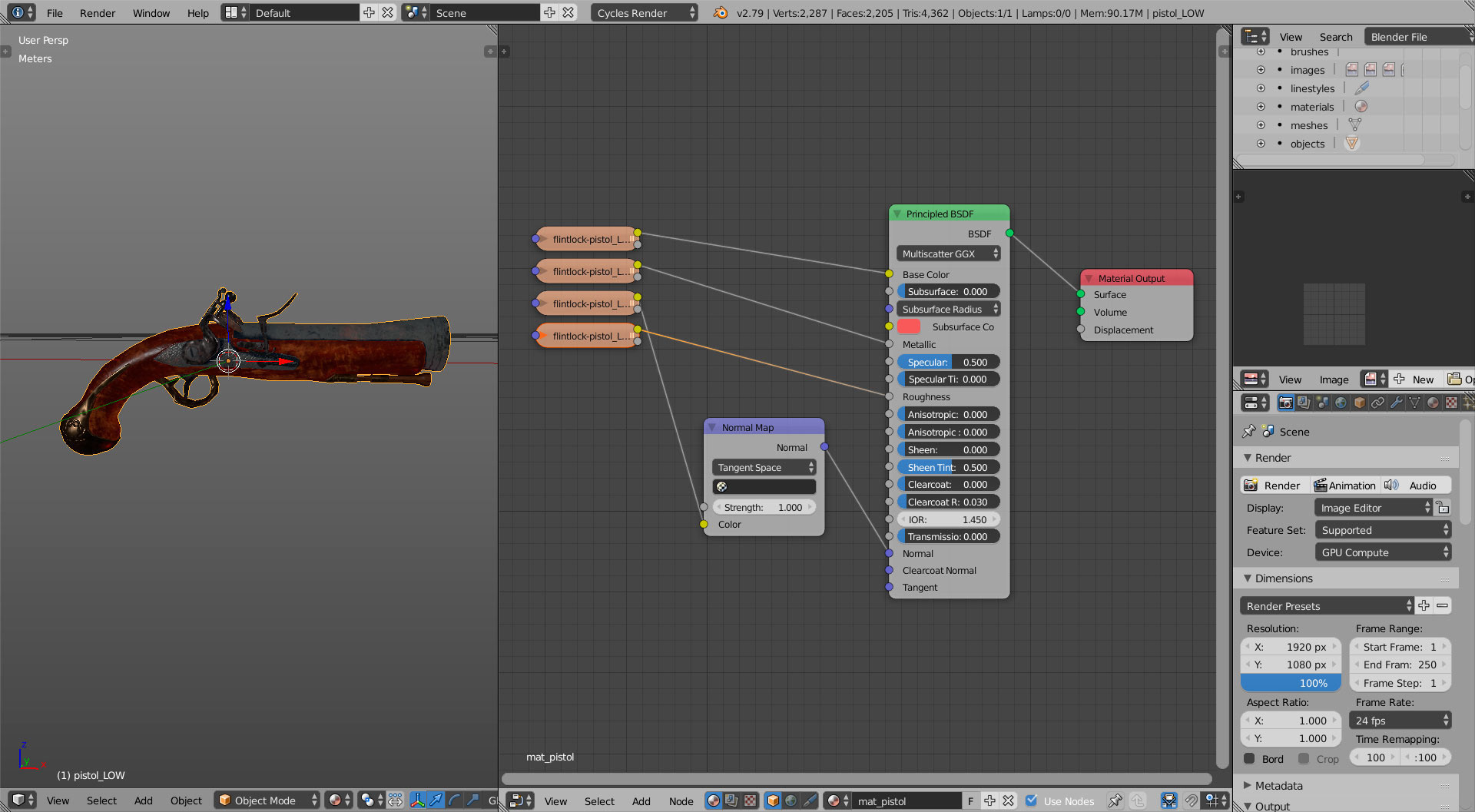Open the File menu
1475x812 pixels.
tap(55, 12)
